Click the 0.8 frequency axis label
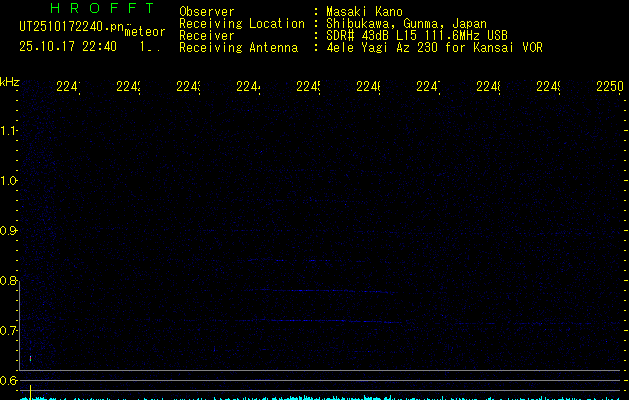Screen dimensions: 629x400 [x=8, y=281]
